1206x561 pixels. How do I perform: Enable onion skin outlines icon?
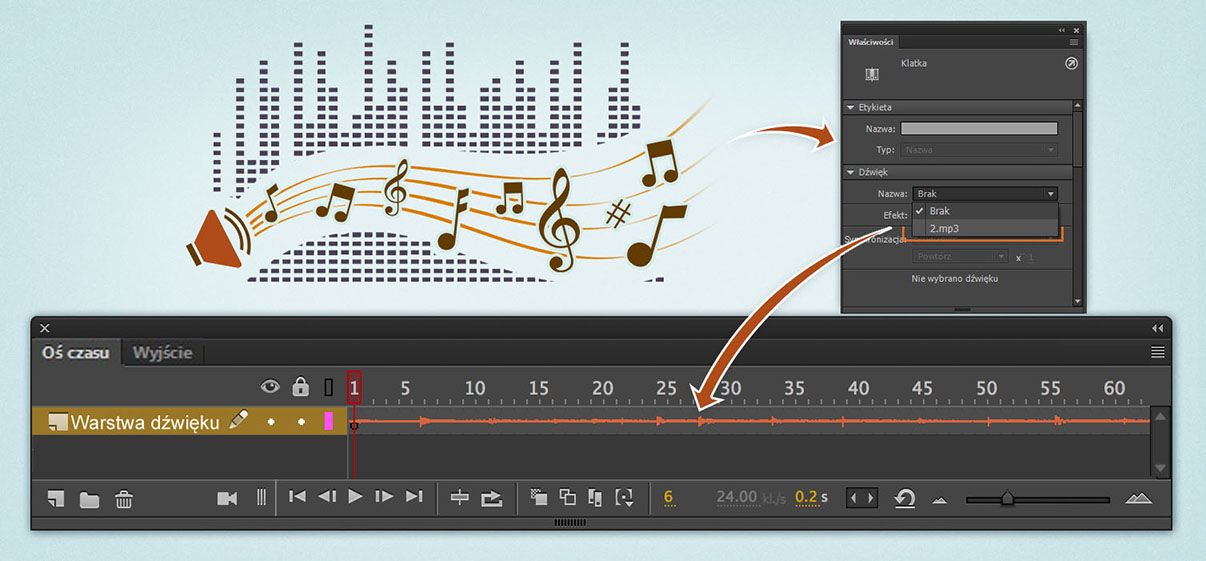point(567,497)
